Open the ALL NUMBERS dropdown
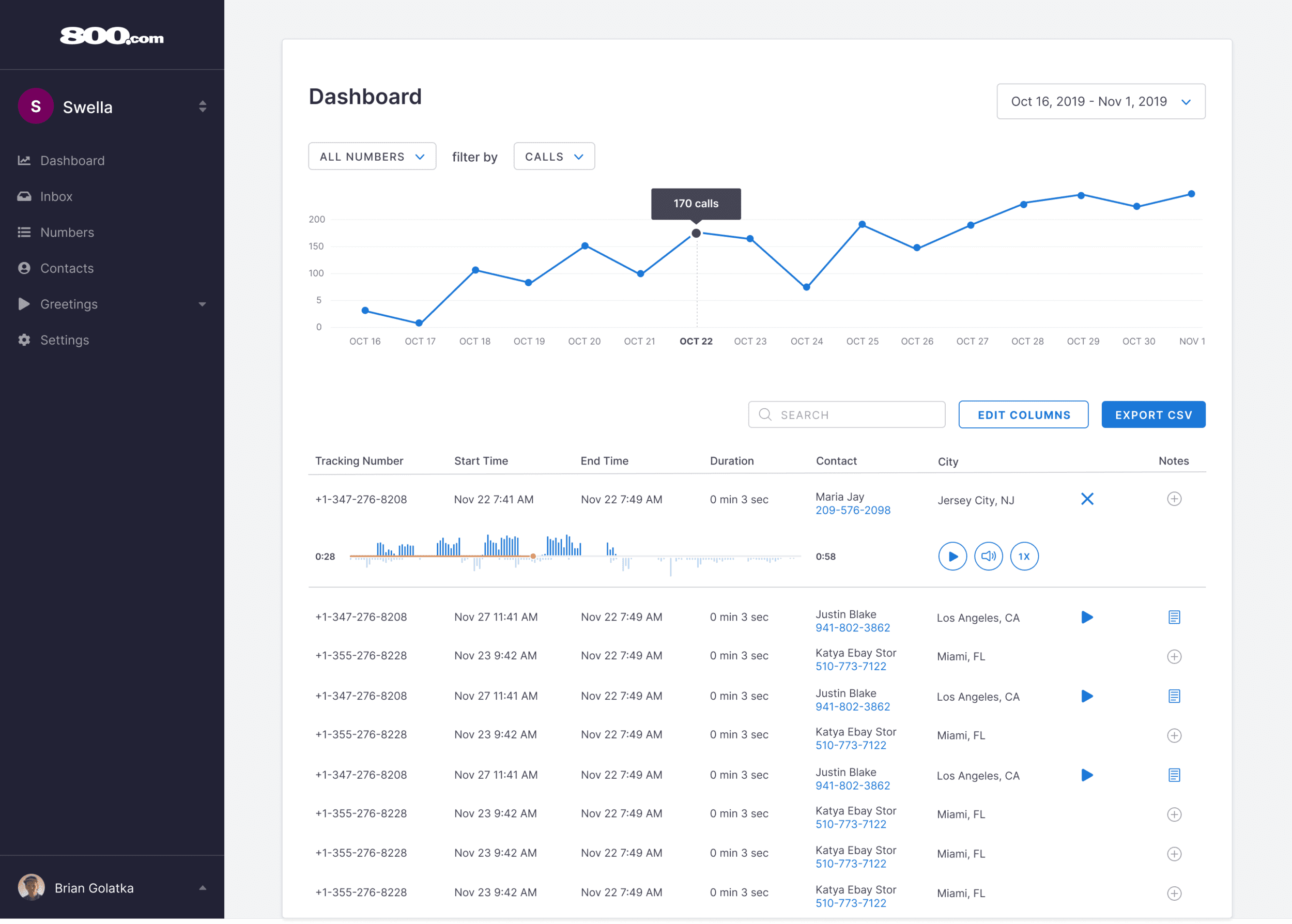1292x924 pixels. (372, 157)
